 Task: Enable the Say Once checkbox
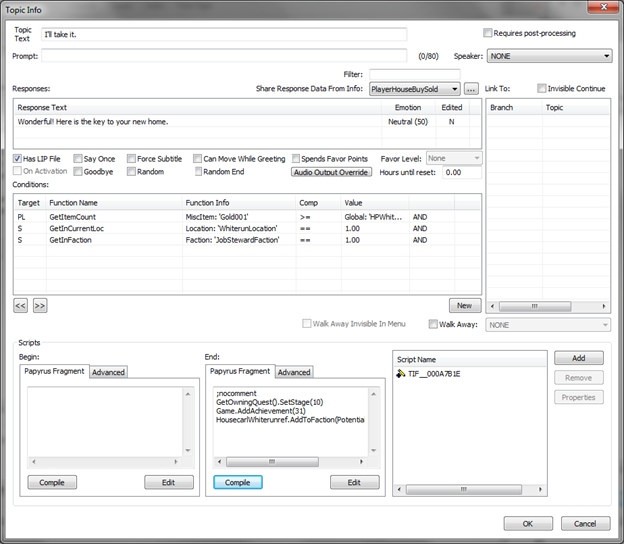[77, 159]
